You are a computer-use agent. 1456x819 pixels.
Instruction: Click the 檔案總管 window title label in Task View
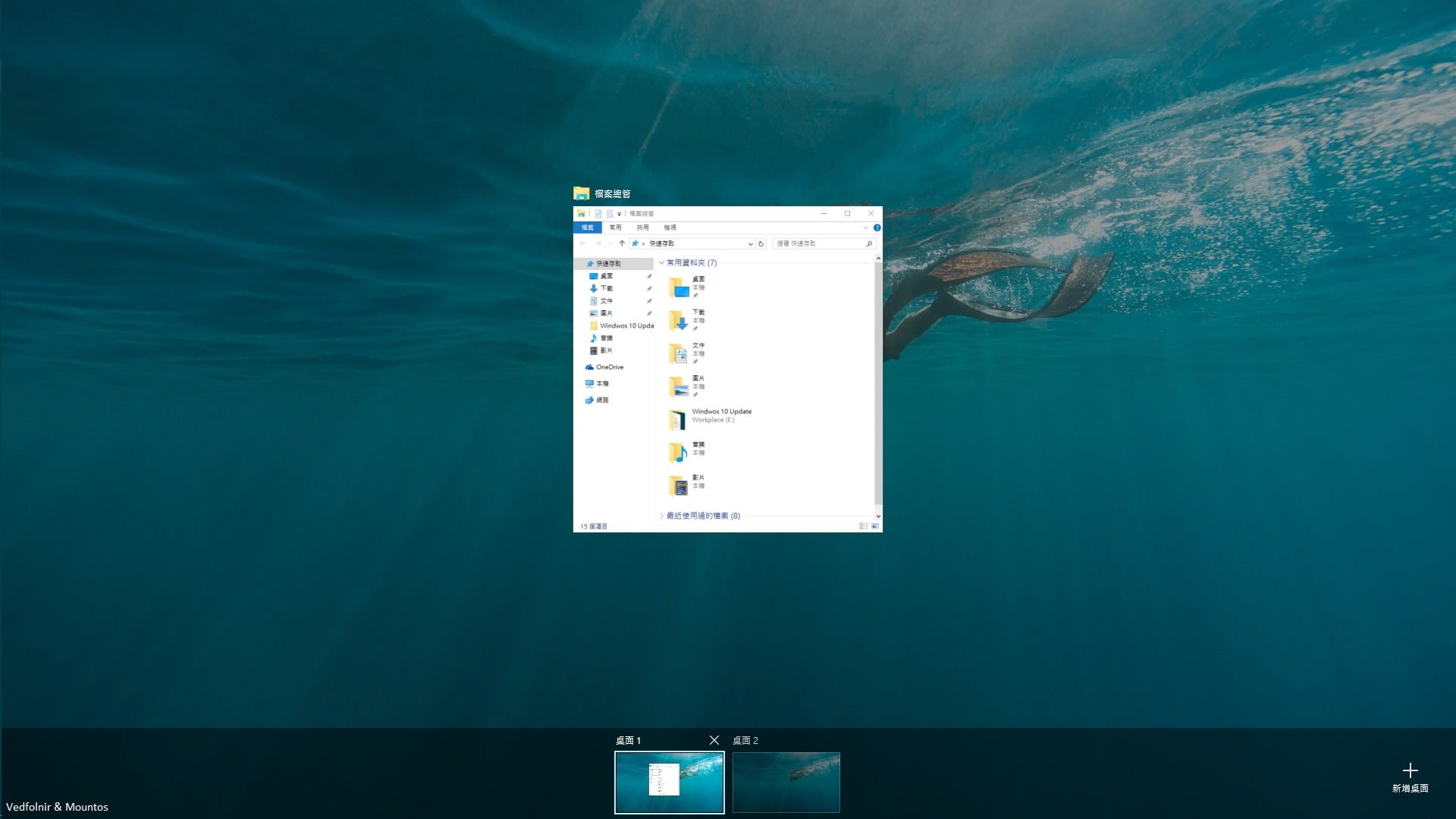coord(613,194)
